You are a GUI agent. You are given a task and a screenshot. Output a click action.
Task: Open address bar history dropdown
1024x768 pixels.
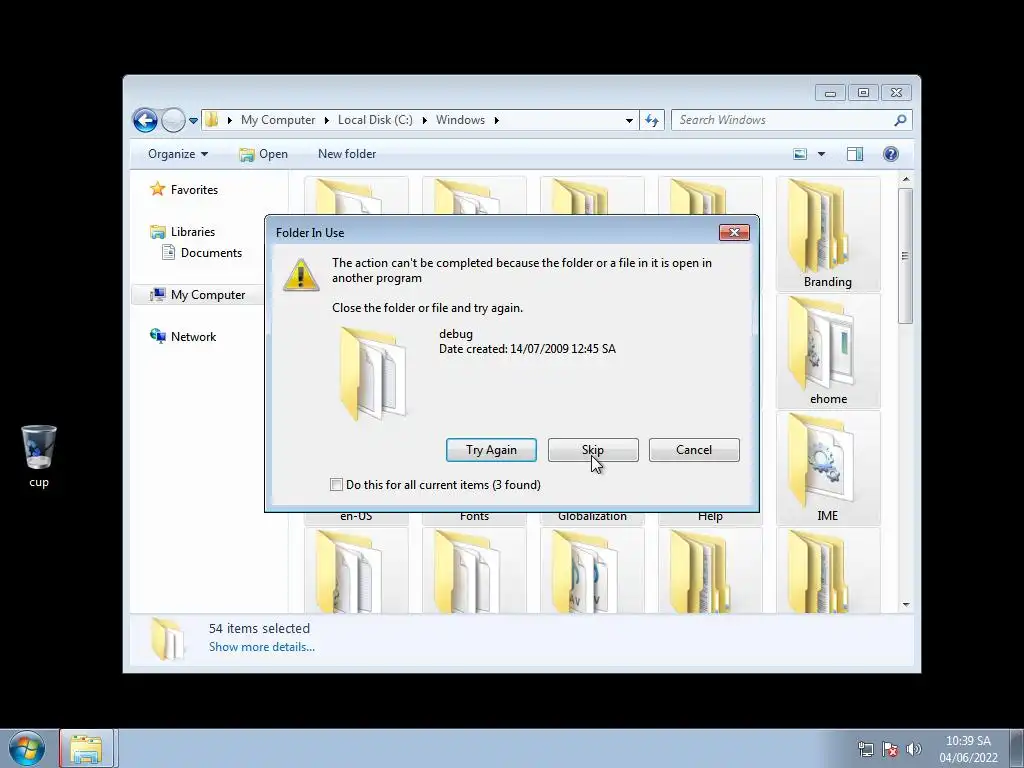629,121
